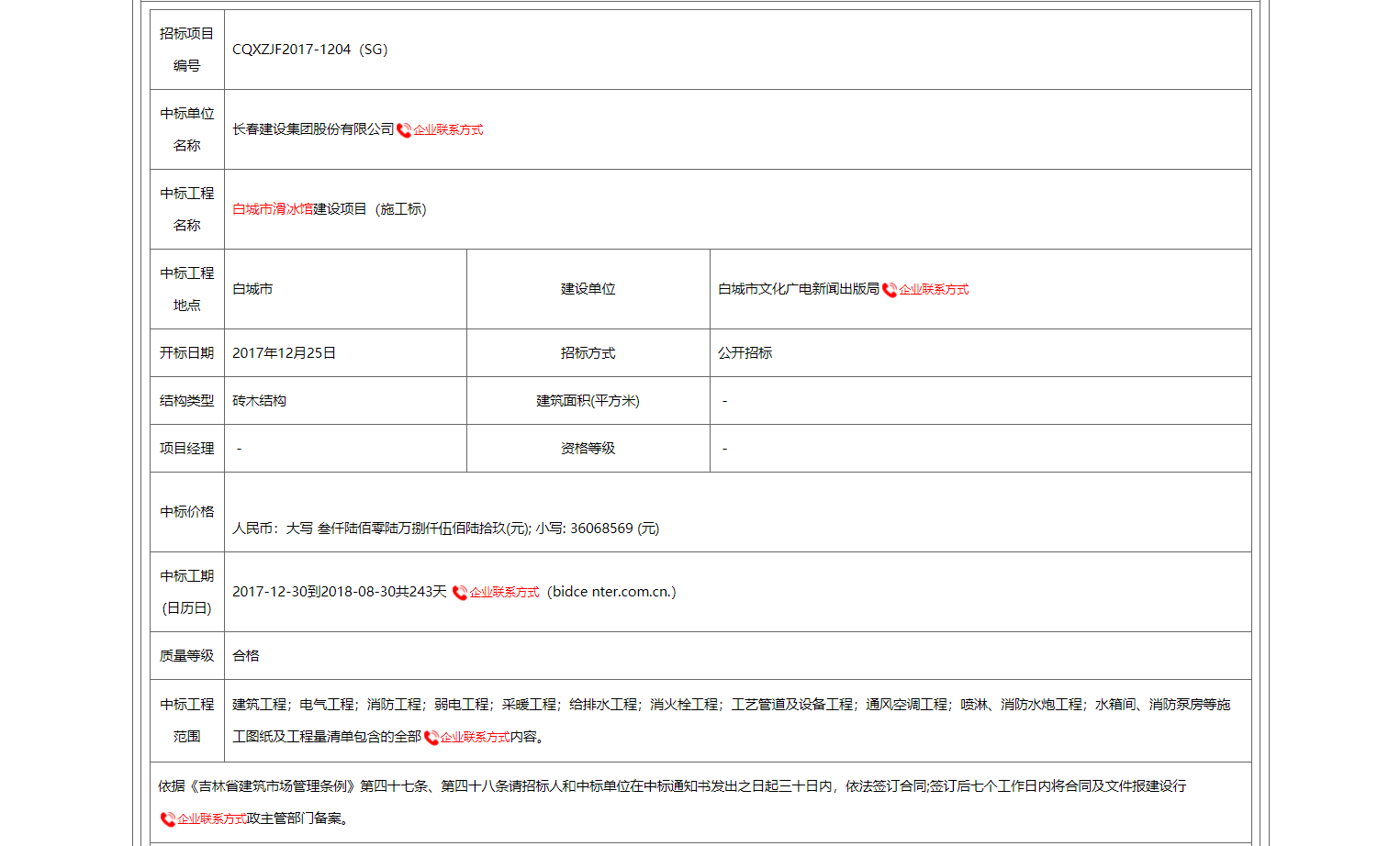This screenshot has width=1400, height=846.
Task: Open 企业联系方式 link after 白城市文化广电新闻出版局
Action: click(934, 290)
